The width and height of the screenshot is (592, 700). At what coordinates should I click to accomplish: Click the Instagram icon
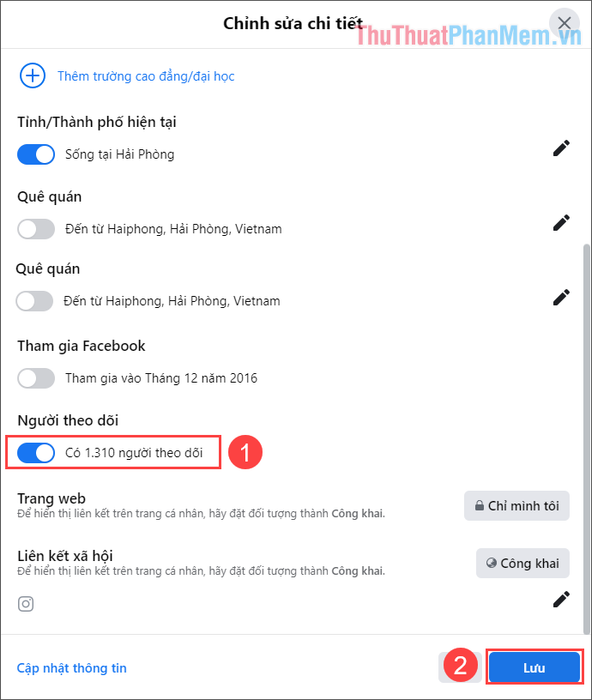25,604
